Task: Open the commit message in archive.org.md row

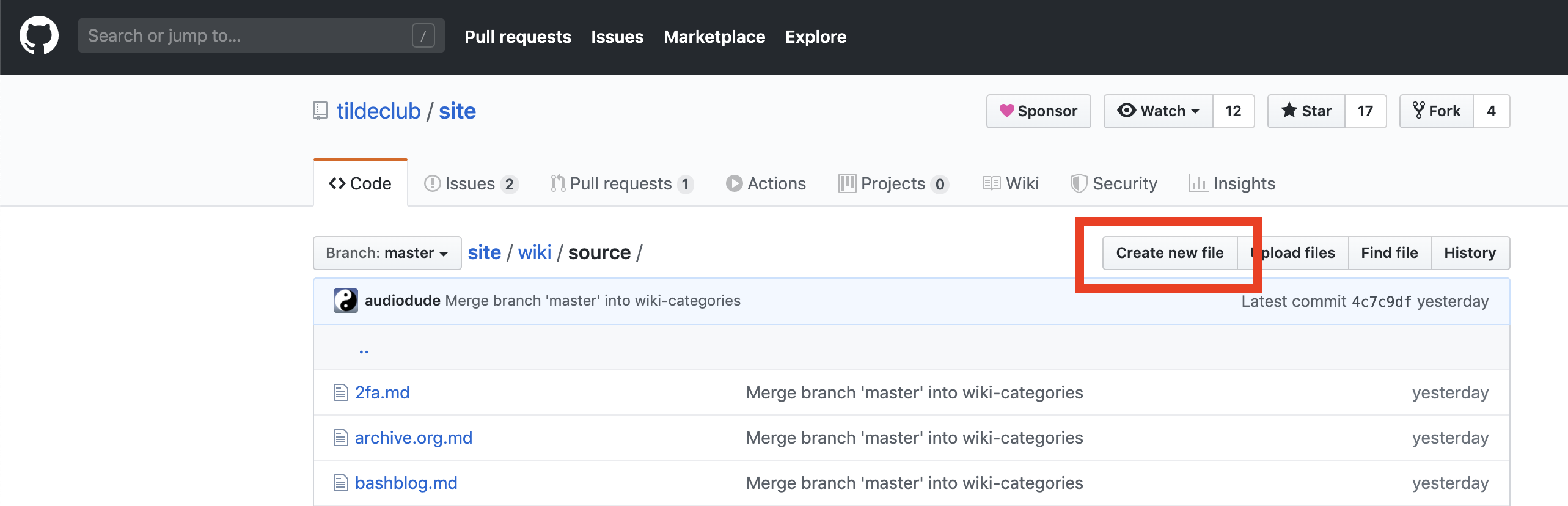Action: coord(915,438)
